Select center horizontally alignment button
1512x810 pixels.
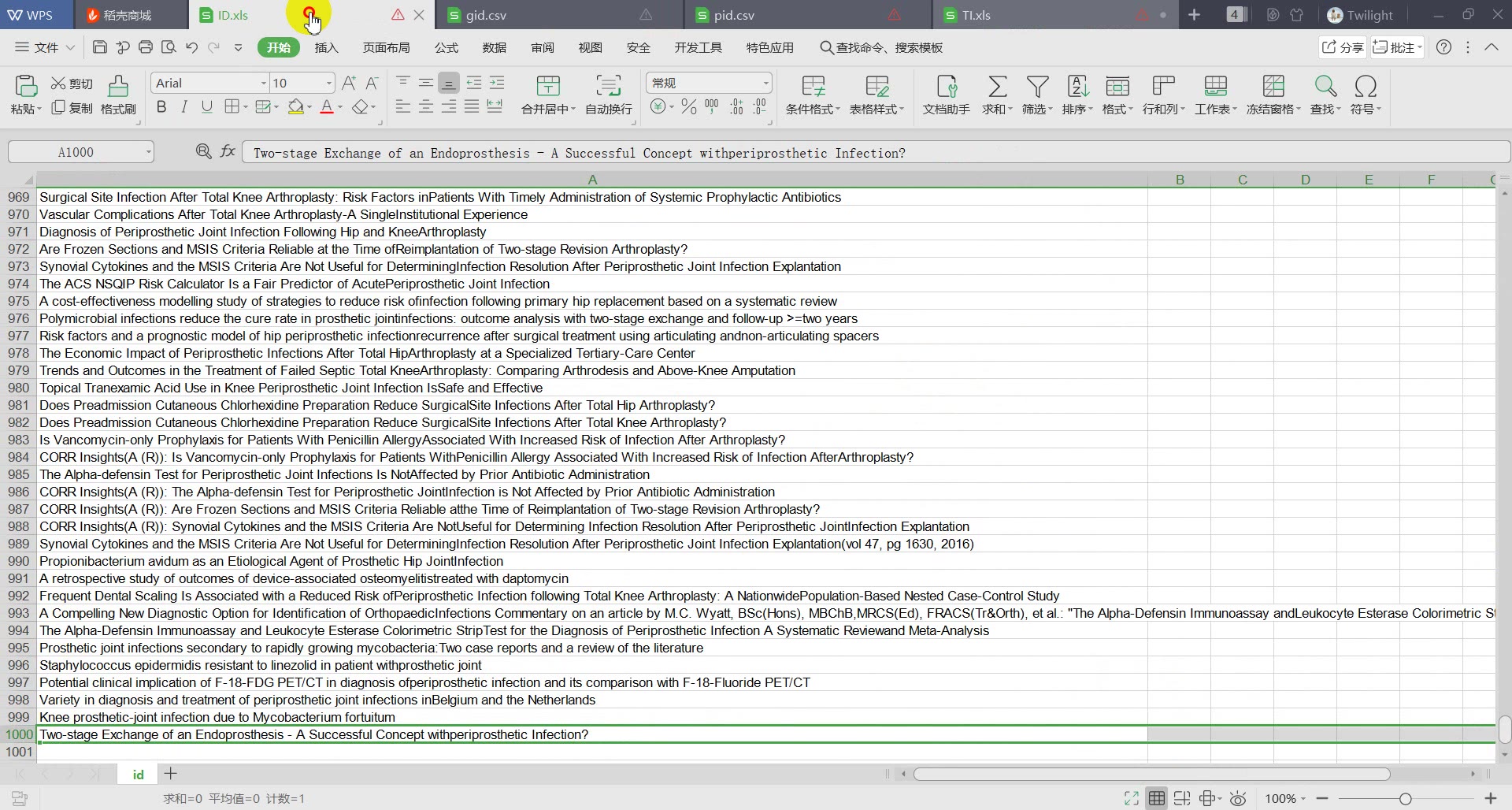tap(425, 106)
